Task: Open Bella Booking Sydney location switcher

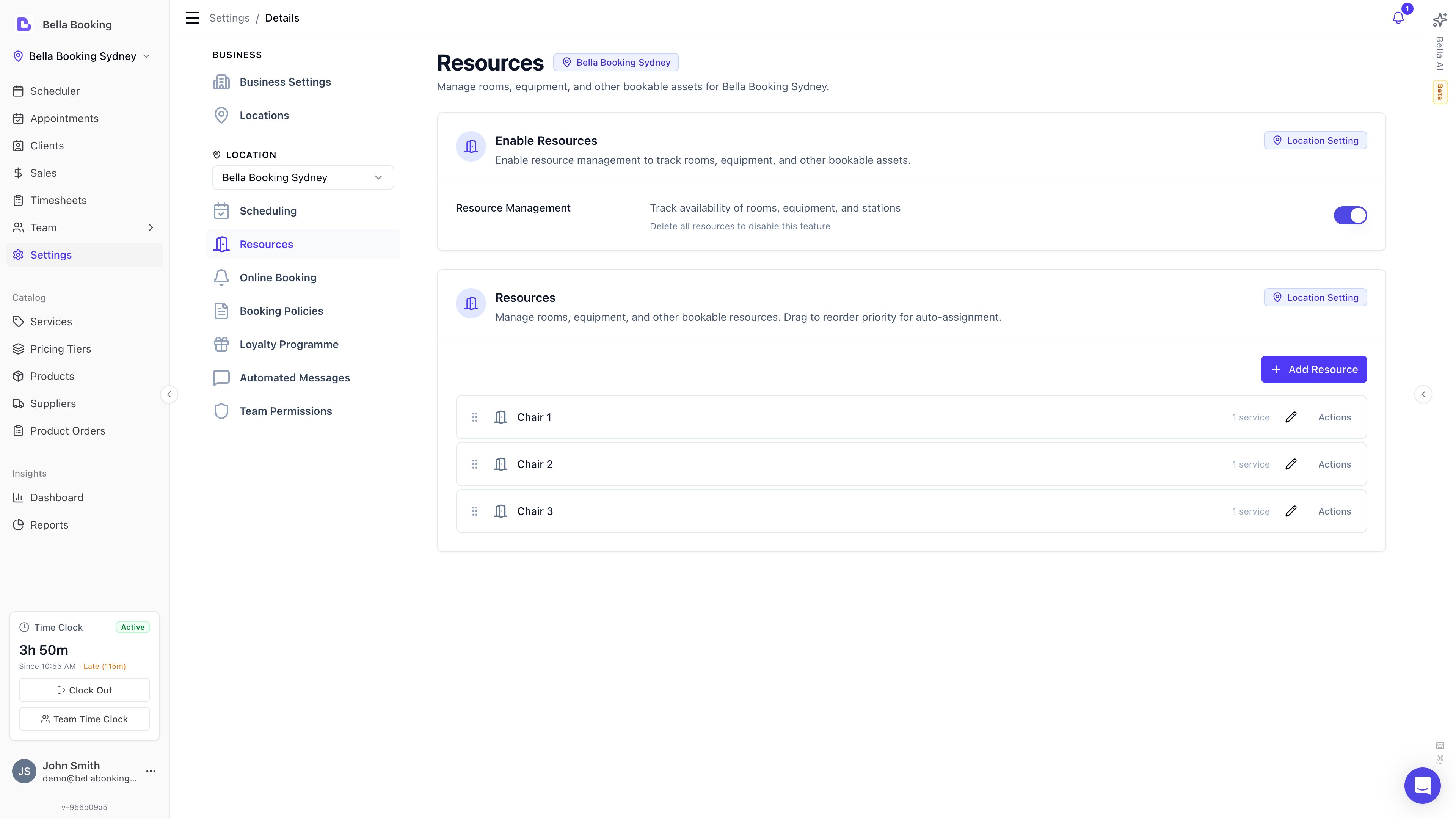Action: [x=82, y=56]
